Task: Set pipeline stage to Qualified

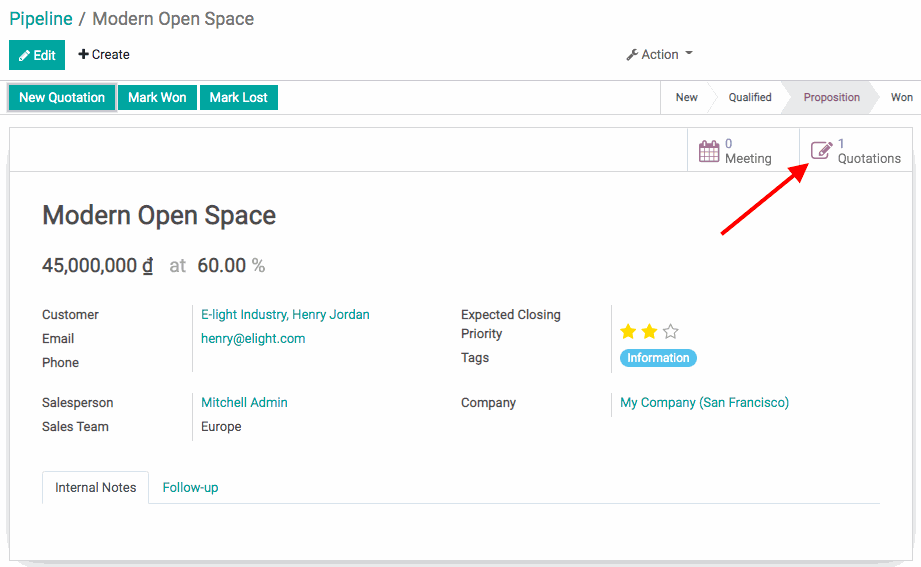Action: [749, 97]
